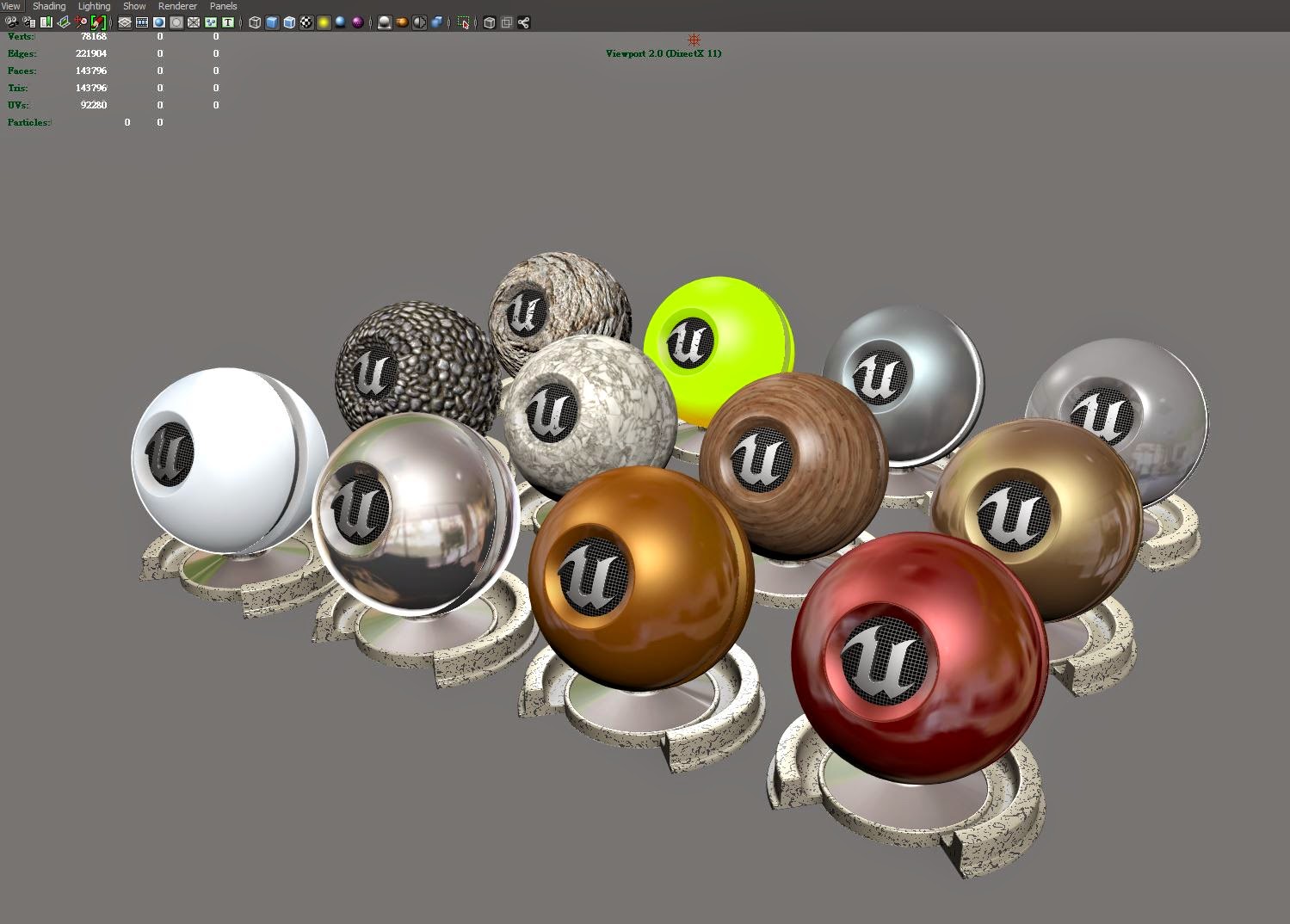Click the Tris label in HUD

pos(17,88)
